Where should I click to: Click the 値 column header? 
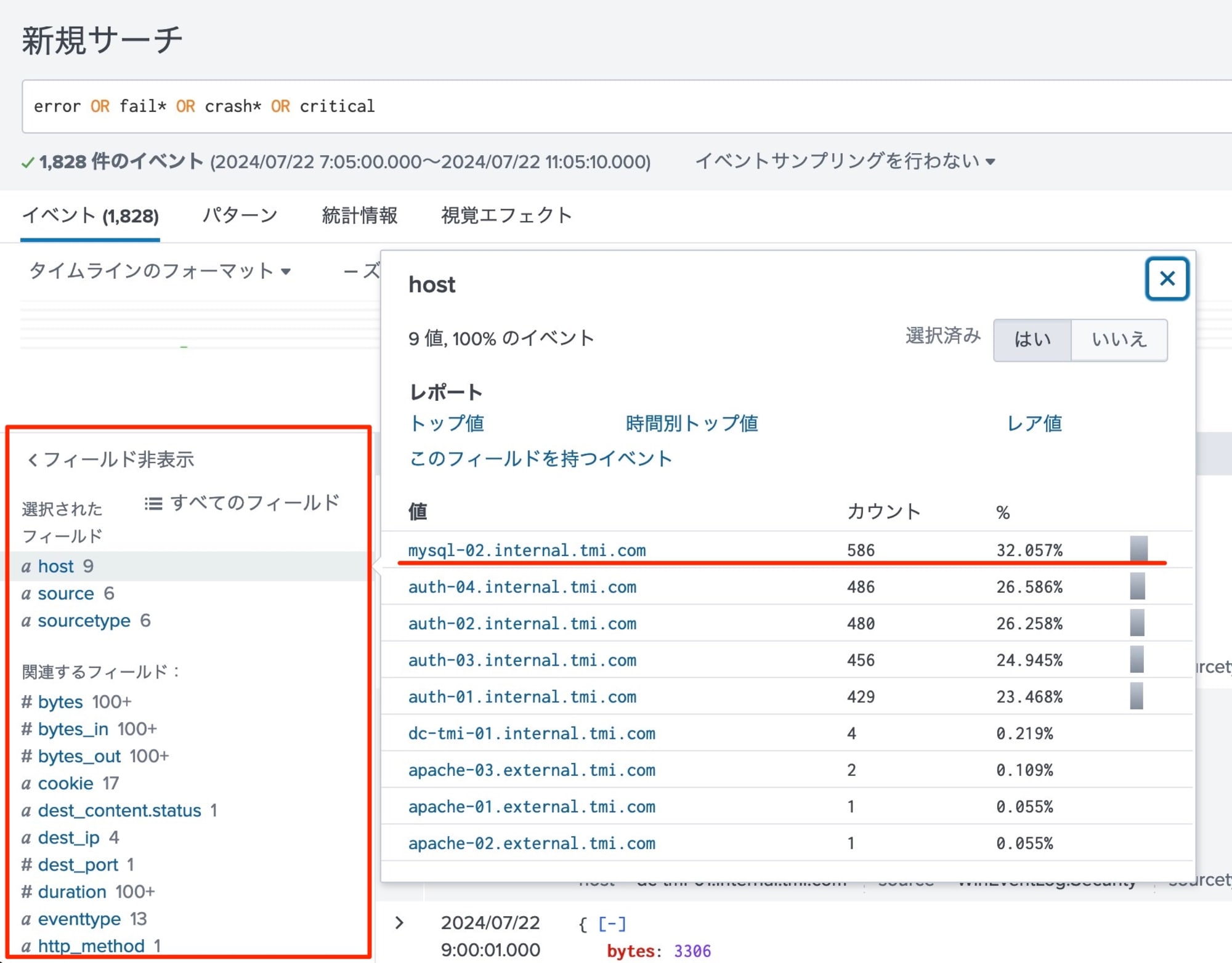point(418,512)
